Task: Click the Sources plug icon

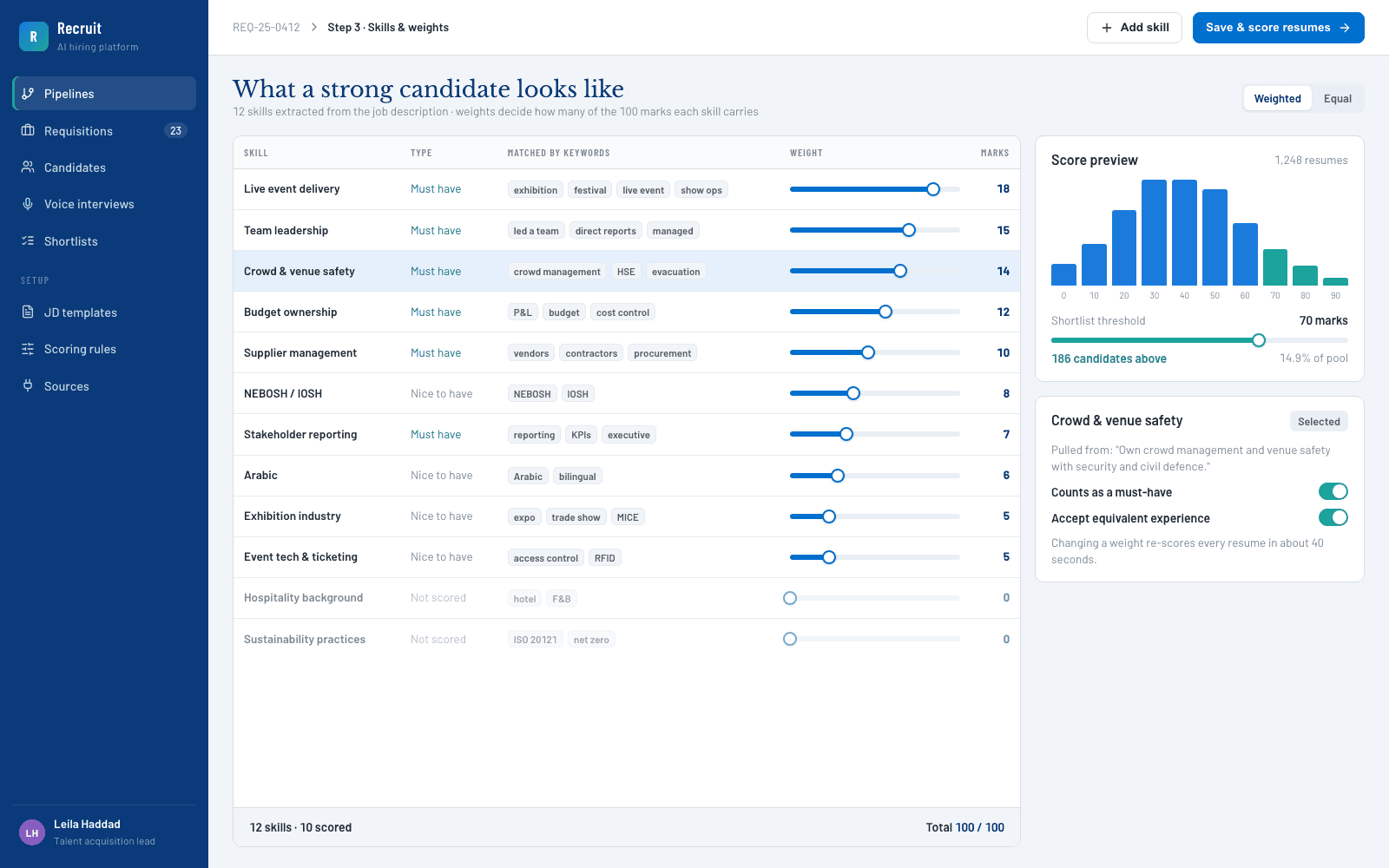Action: click(x=28, y=385)
